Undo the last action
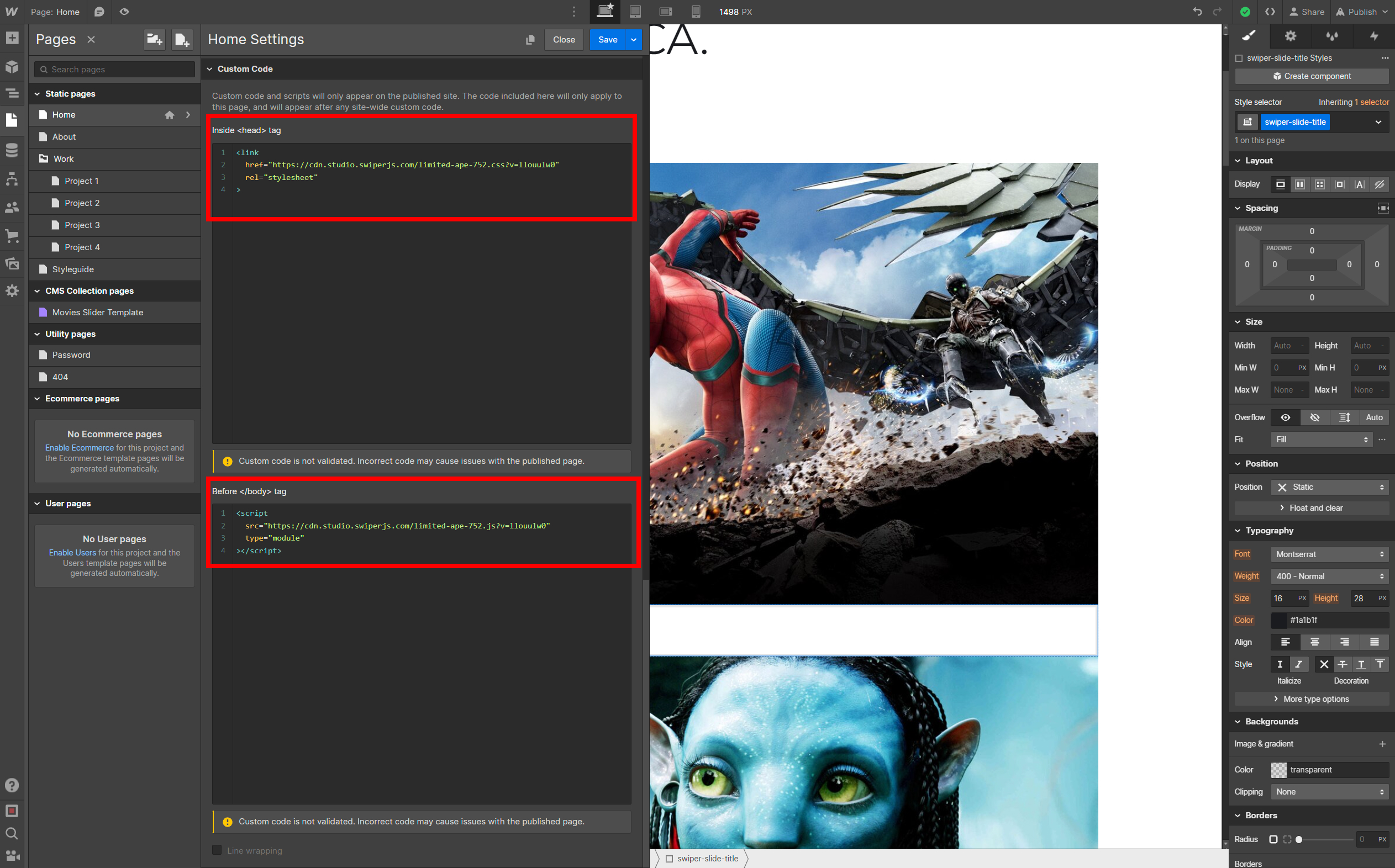 1197,12
